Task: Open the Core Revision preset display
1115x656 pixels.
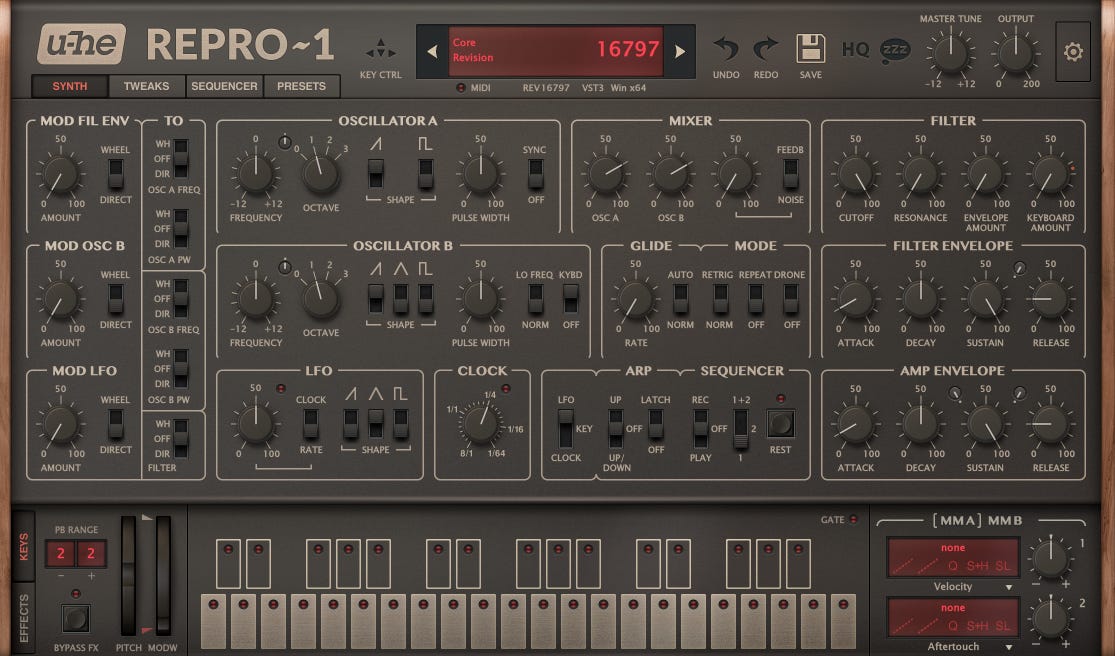Action: pyautogui.click(x=556, y=50)
